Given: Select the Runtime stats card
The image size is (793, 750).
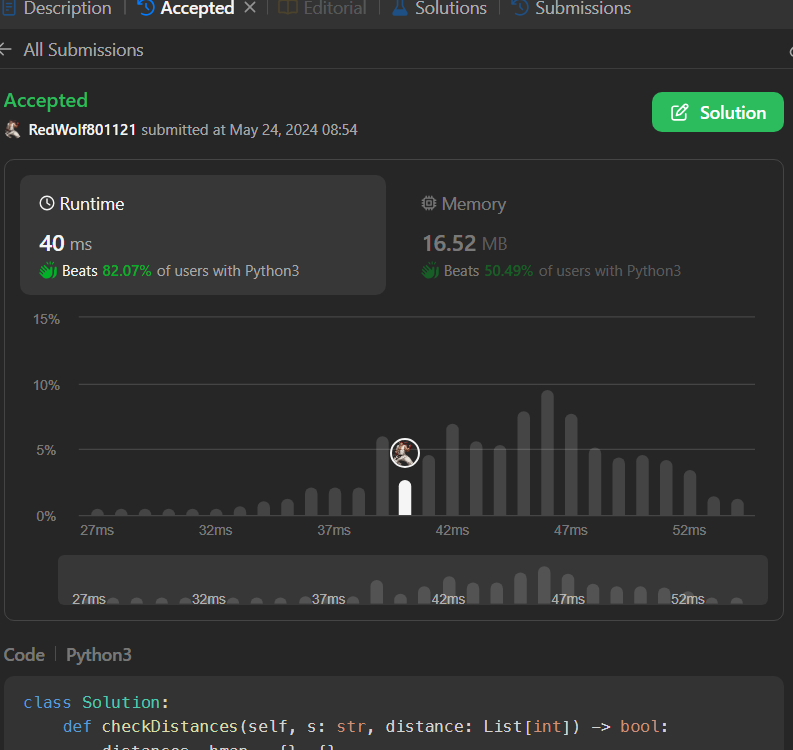Looking at the screenshot, I should coord(203,235).
